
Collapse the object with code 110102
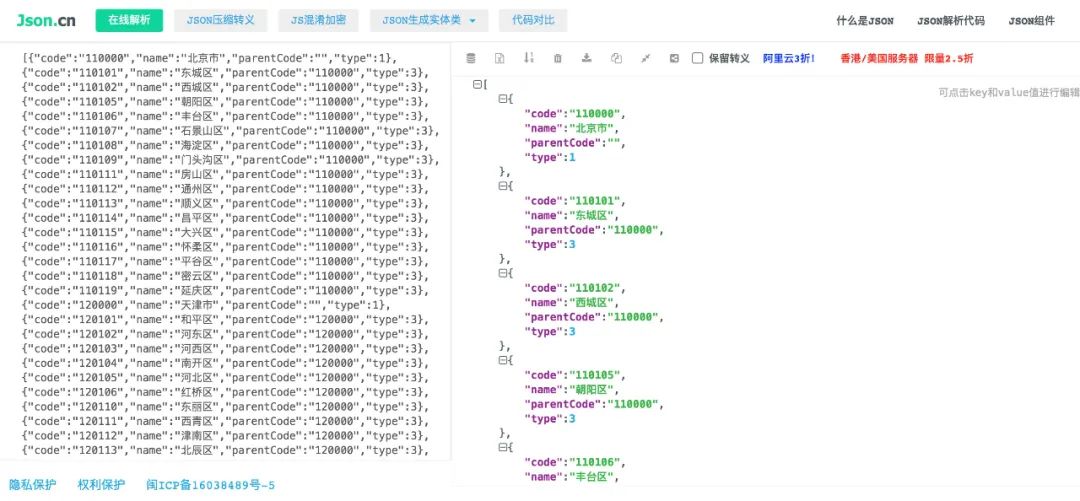click(502, 273)
